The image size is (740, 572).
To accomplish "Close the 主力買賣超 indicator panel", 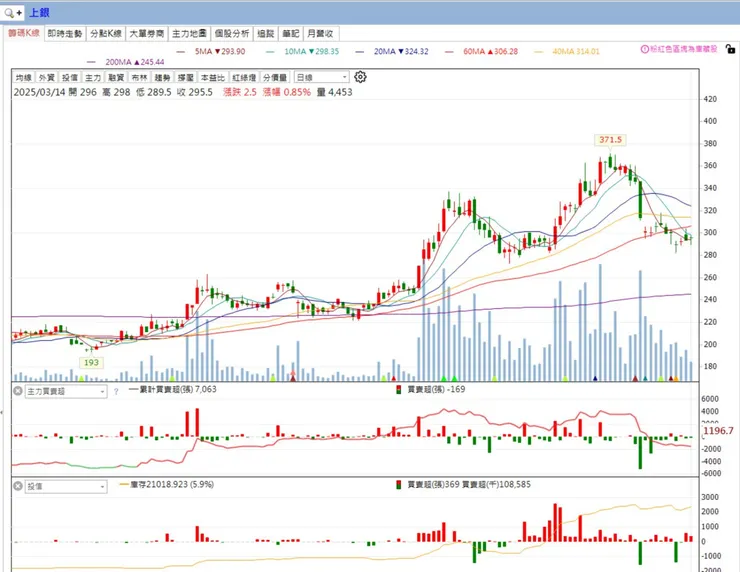I will 18,391.
